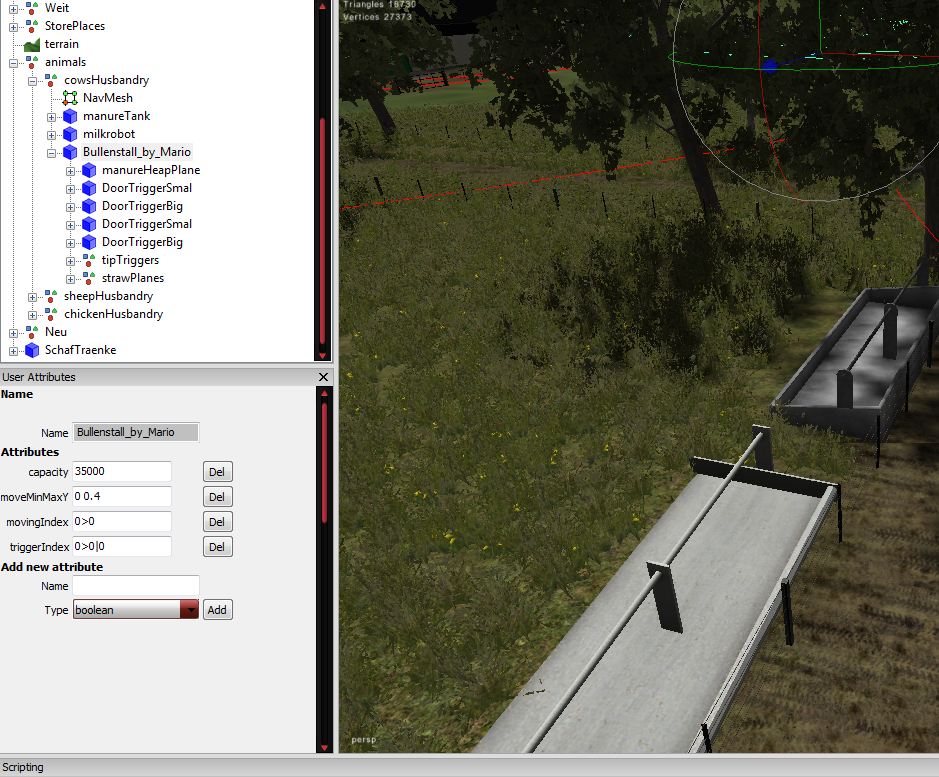Screen dimensions: 939x777
Task: Collapse the Bullenstall_by_Mario tree node
Action: (x=52, y=153)
